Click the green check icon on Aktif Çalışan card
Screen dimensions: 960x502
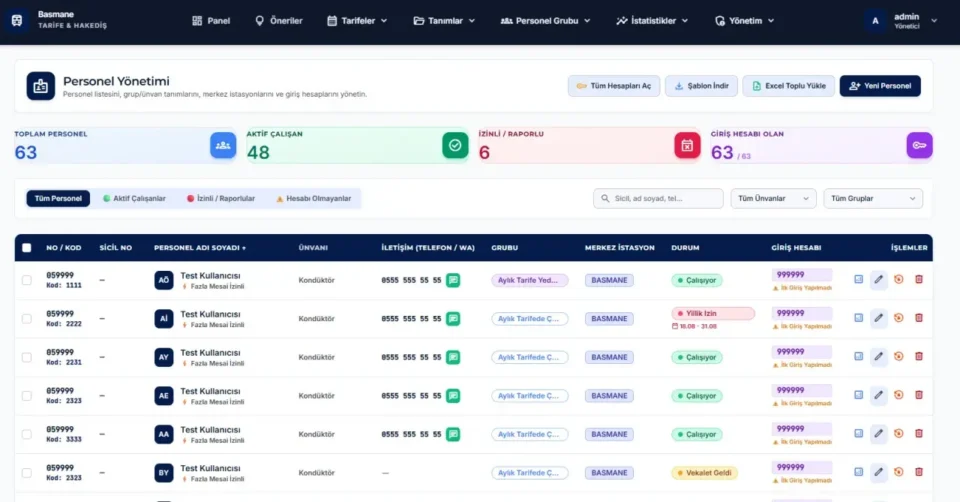pyautogui.click(x=455, y=146)
